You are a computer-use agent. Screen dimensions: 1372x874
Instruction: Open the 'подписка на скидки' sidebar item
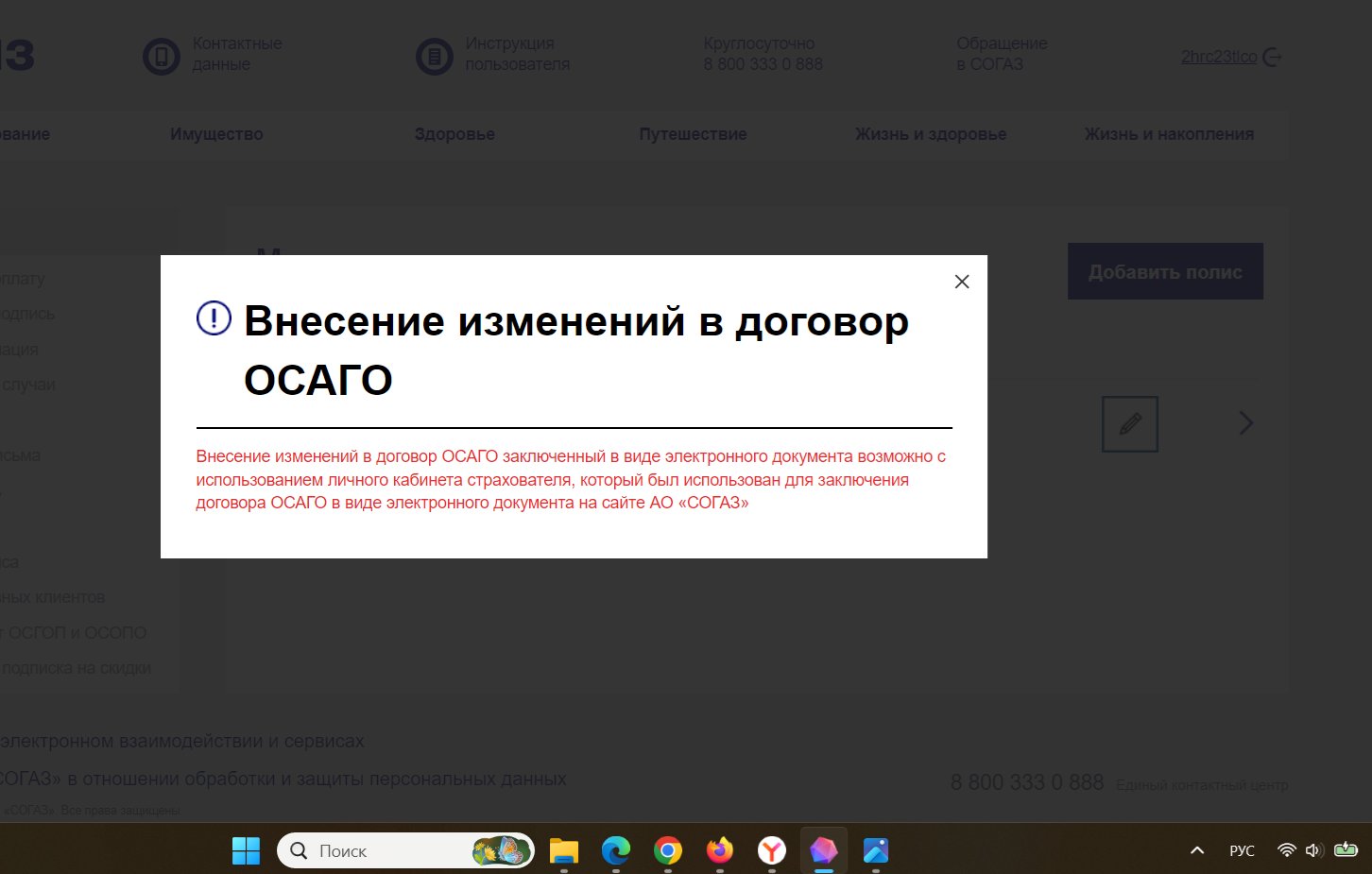coord(76,668)
